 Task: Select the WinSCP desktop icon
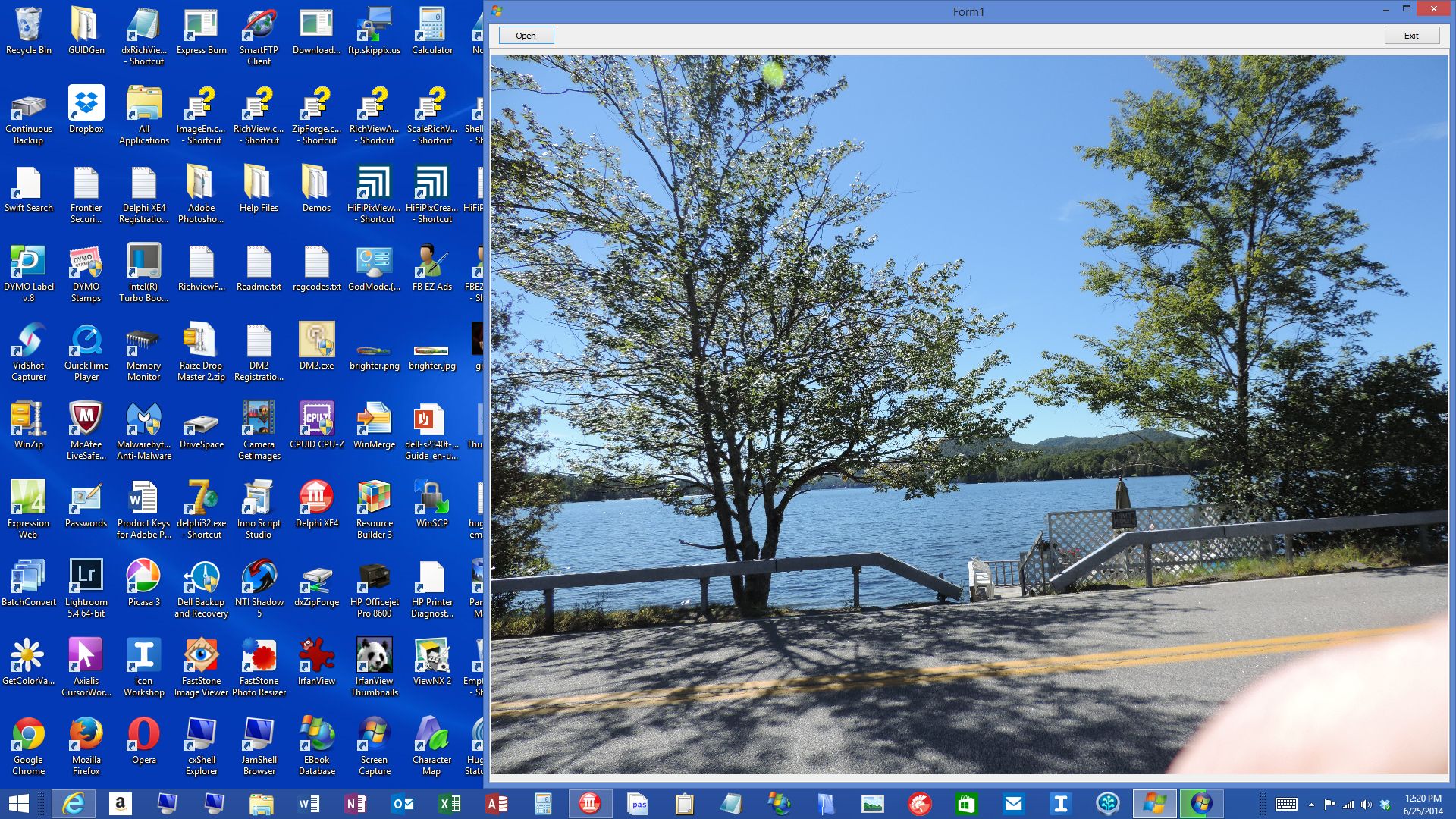[432, 505]
